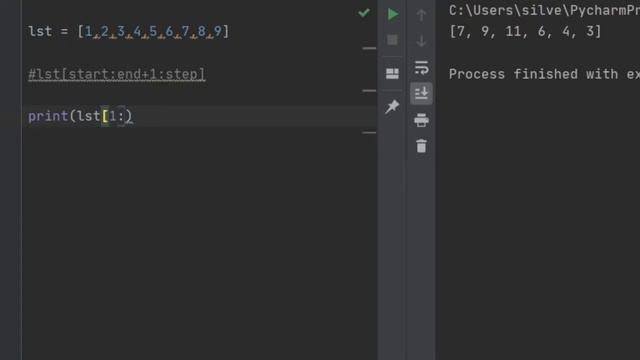The width and height of the screenshot is (640, 360).
Task: Open the Restore Layout icon in run toolbar
Action: (392, 73)
